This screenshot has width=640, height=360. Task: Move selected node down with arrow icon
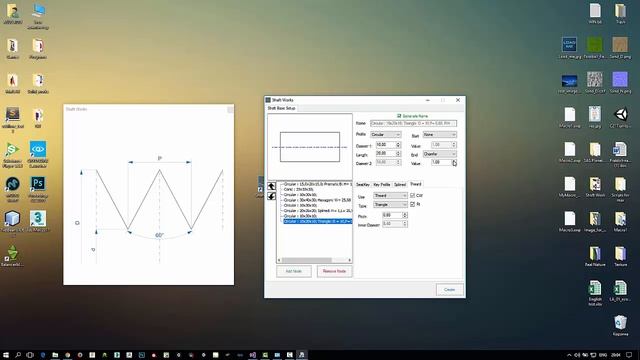coord(271,196)
